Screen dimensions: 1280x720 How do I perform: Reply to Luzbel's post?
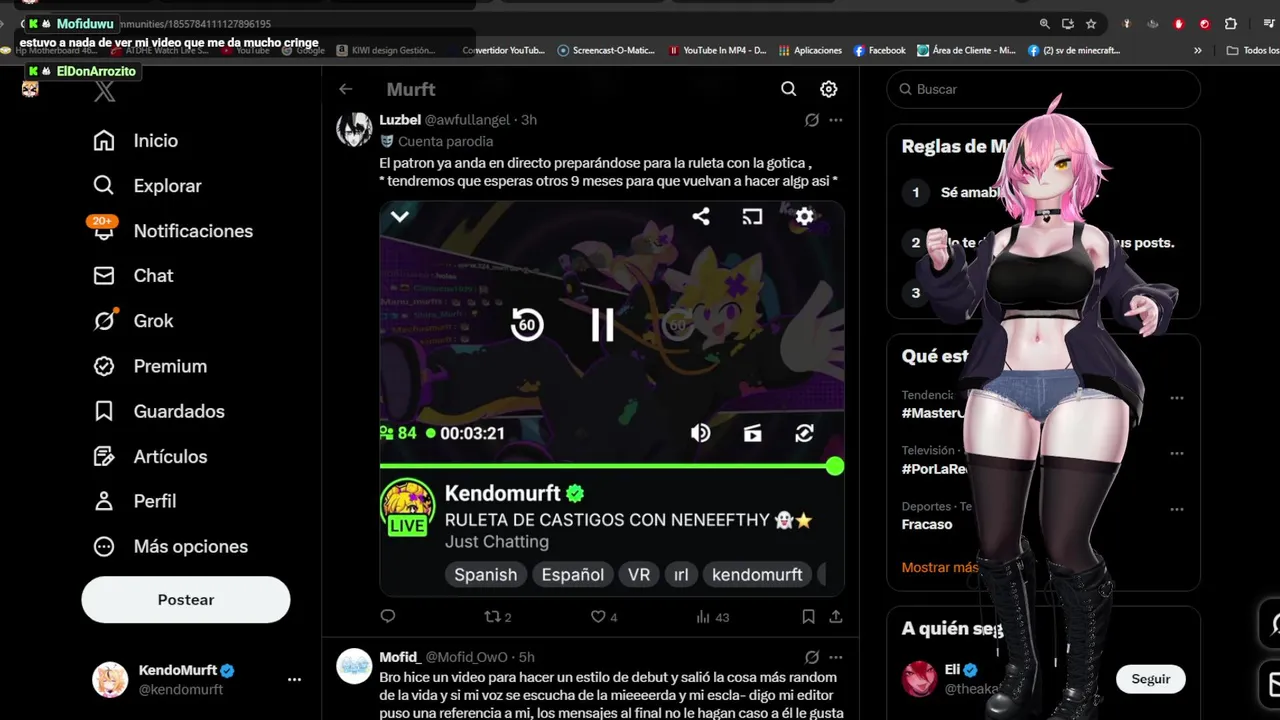tap(388, 617)
